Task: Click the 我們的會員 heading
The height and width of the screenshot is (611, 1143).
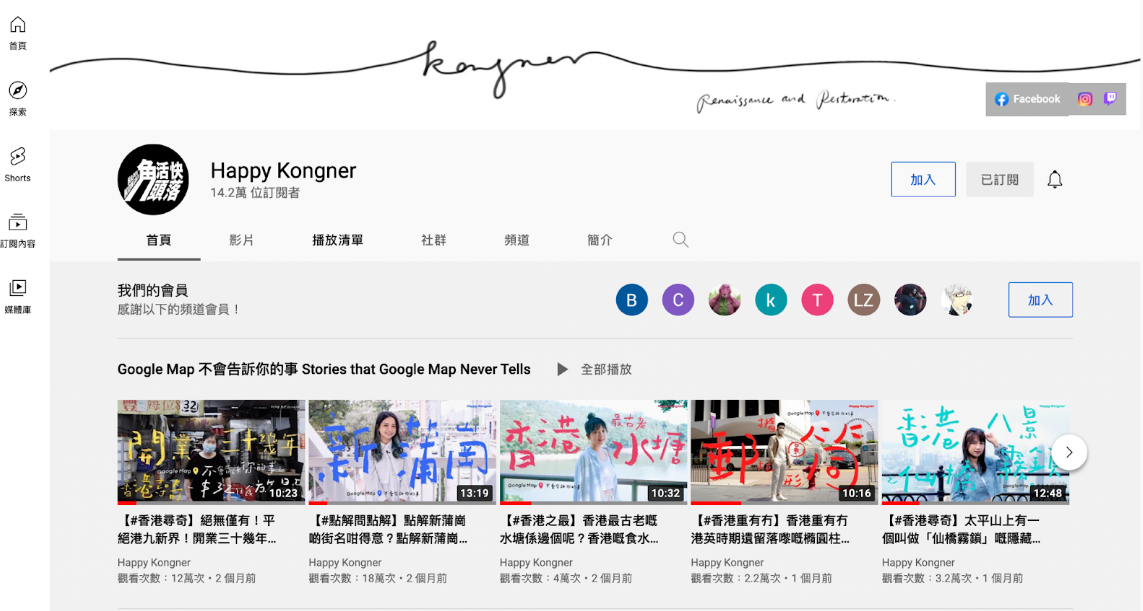Action: [x=152, y=290]
